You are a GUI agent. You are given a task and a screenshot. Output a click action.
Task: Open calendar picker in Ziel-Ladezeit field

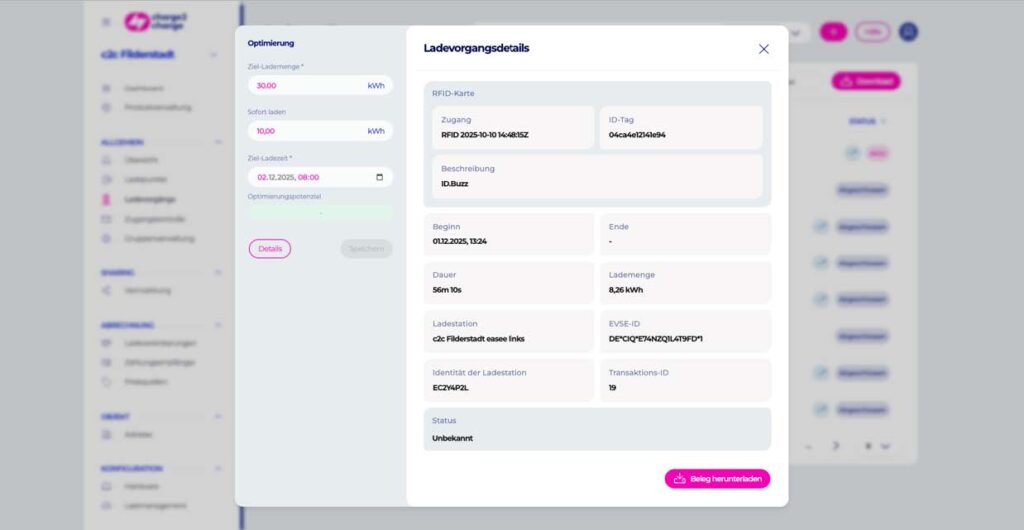[379, 177]
